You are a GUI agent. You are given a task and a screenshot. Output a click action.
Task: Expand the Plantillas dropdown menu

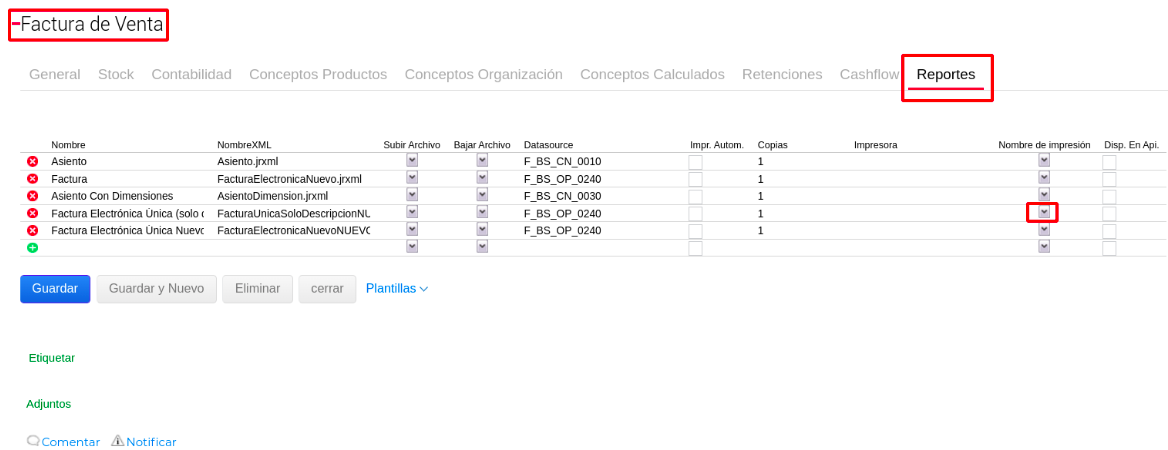(x=397, y=288)
